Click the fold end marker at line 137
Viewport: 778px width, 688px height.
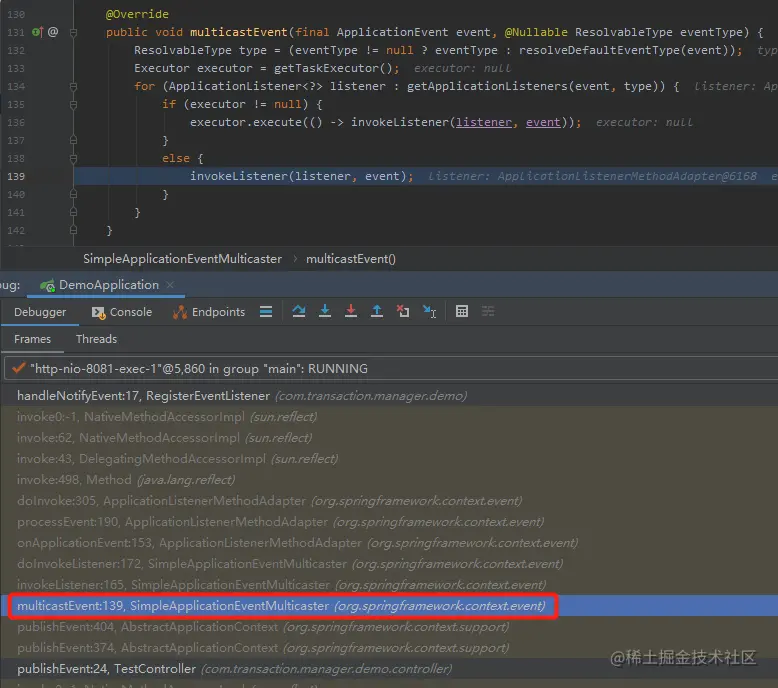73,140
